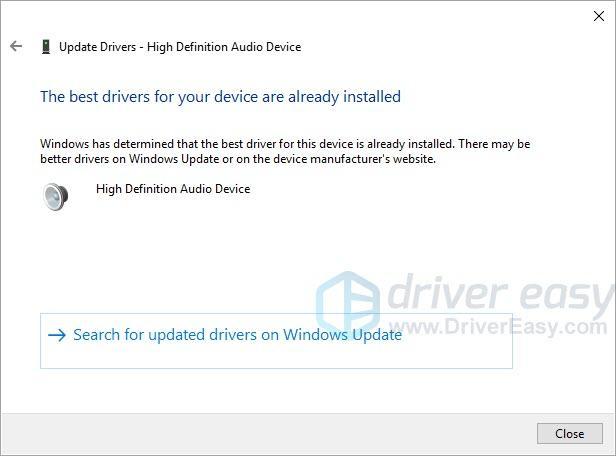Dismiss the dialog with the top-right X

(599, 16)
